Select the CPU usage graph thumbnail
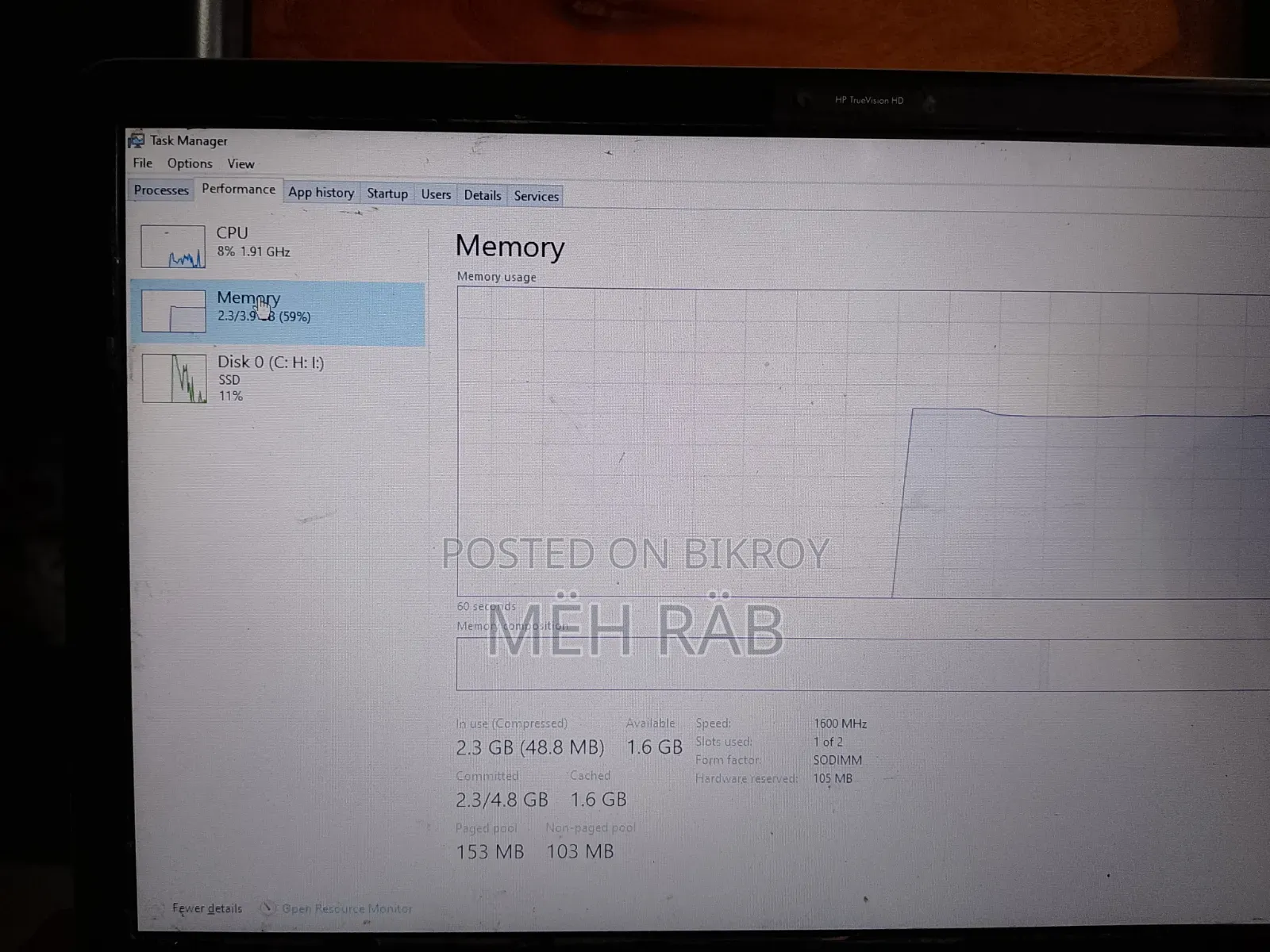The image size is (1270, 952). click(173, 247)
